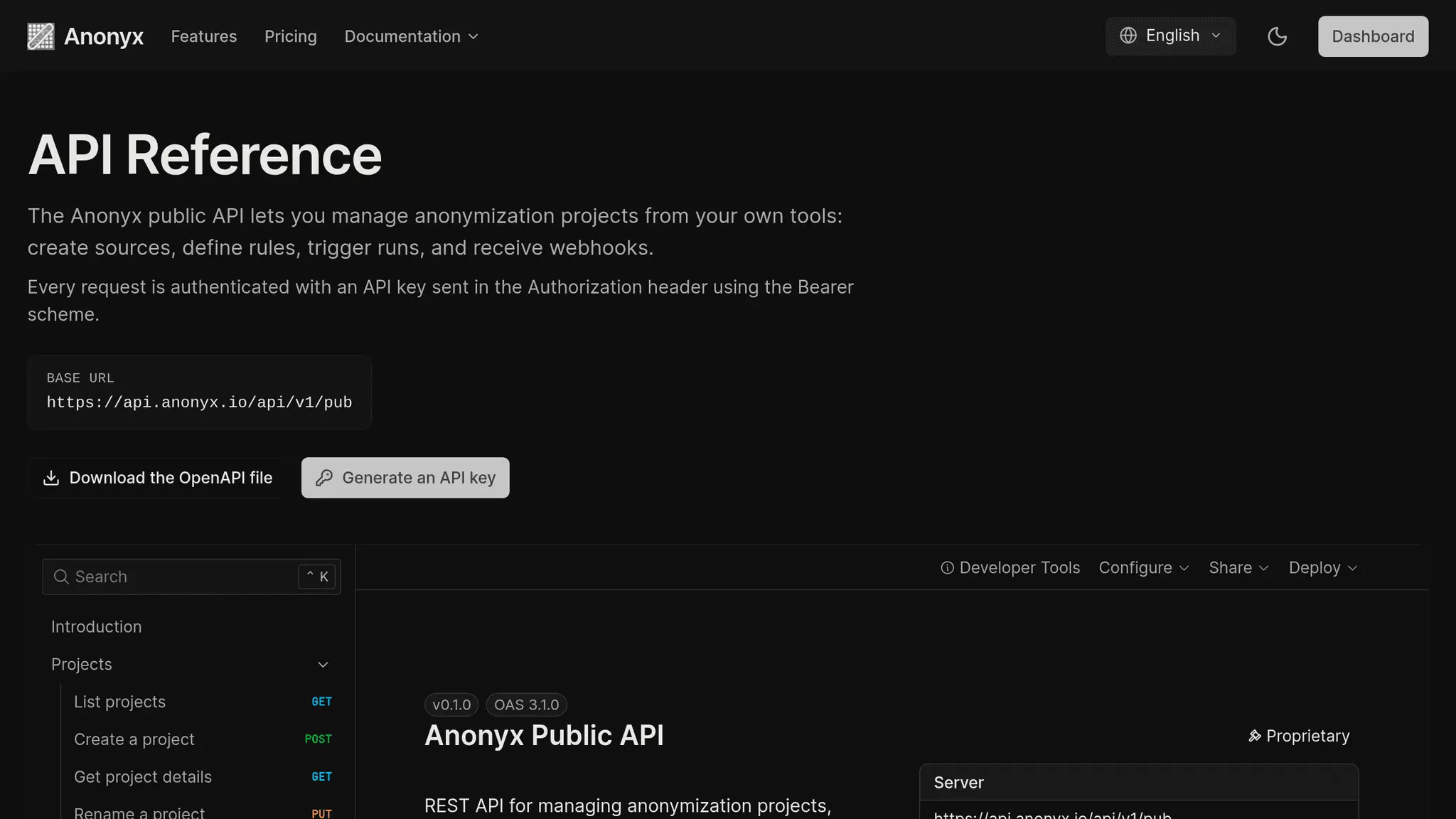Open Get project details endpoint
The width and height of the screenshot is (1456, 819).
click(203, 777)
